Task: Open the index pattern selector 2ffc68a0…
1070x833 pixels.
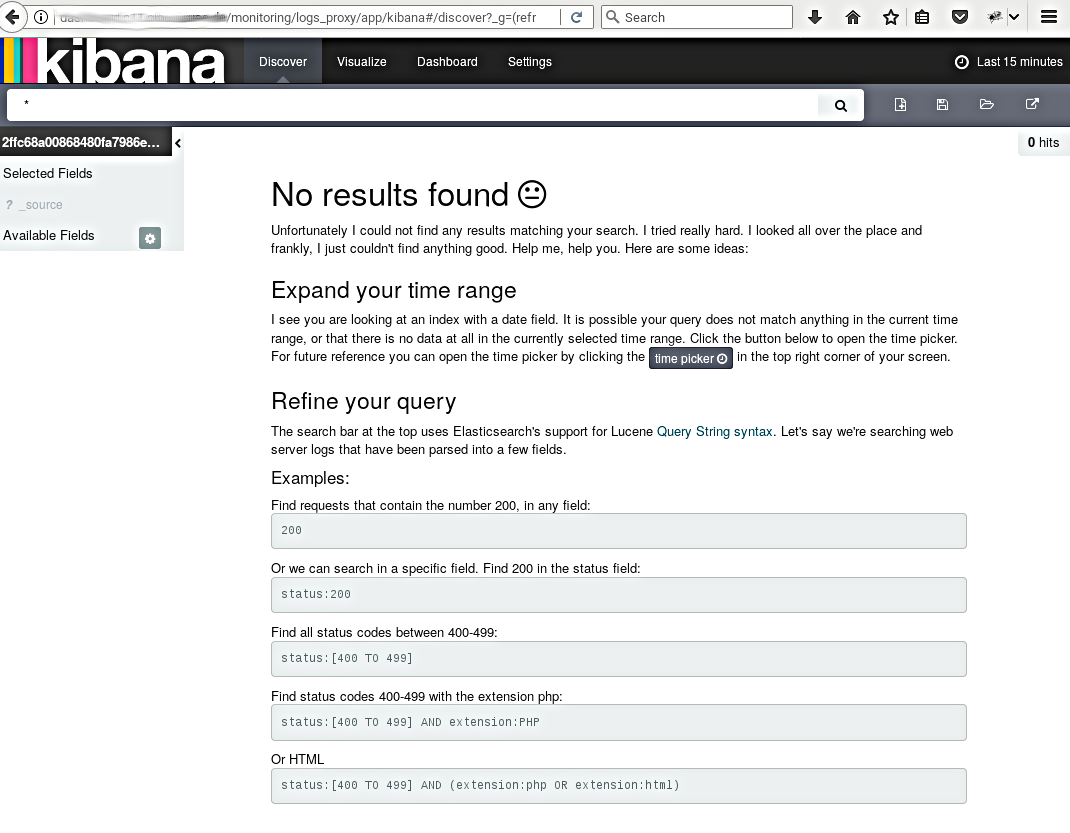Action: pyautogui.click(x=82, y=143)
